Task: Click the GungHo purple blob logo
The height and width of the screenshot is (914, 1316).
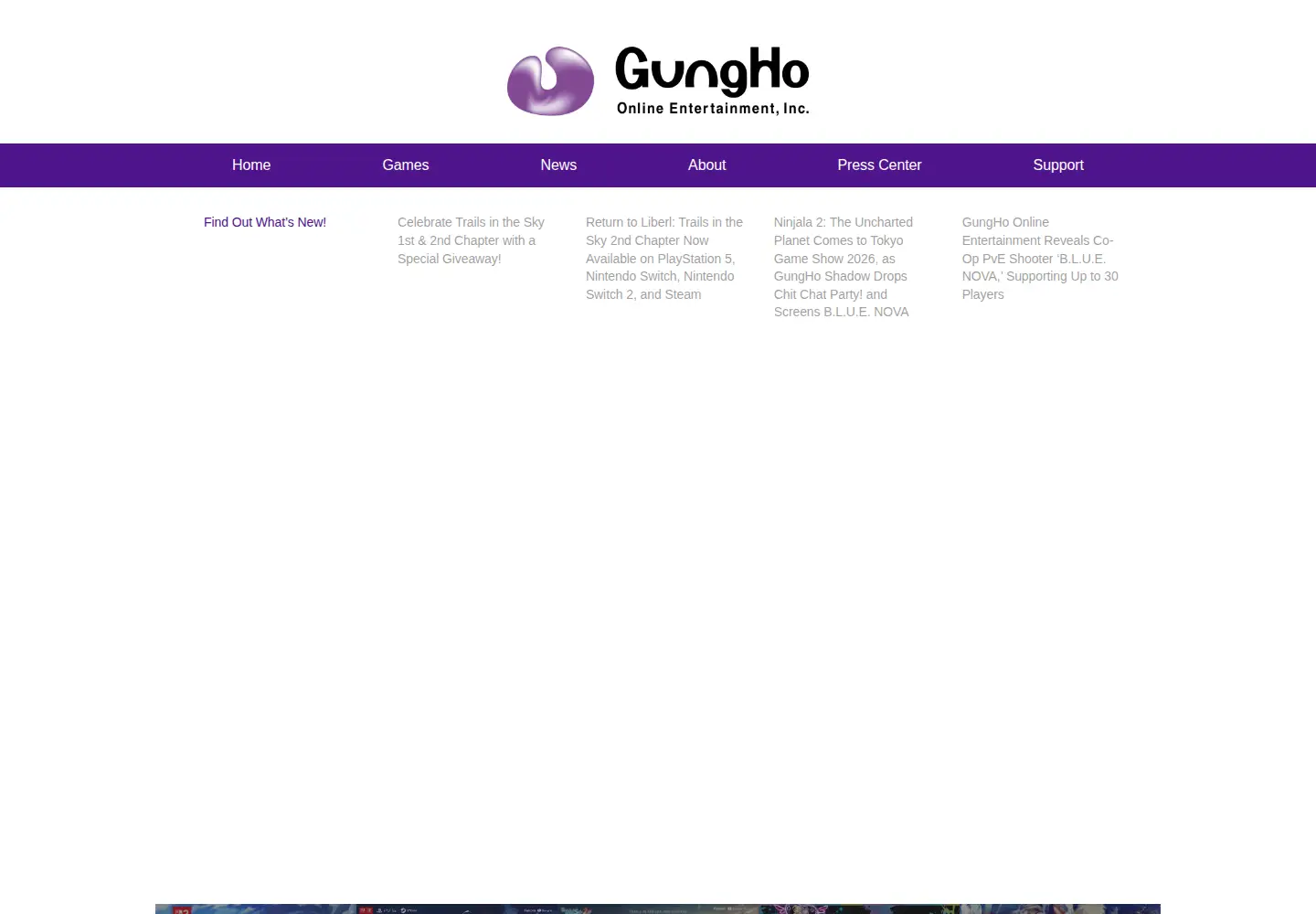Action: [x=550, y=81]
